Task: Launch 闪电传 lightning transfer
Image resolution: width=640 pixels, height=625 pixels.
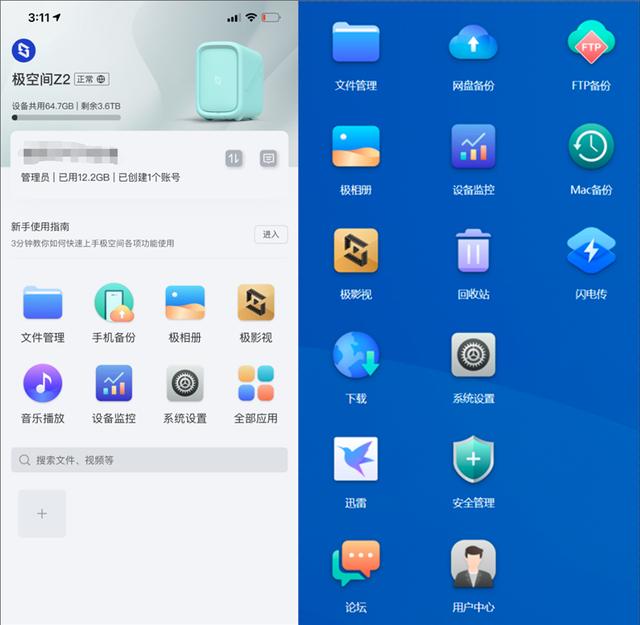Action: [x=591, y=250]
